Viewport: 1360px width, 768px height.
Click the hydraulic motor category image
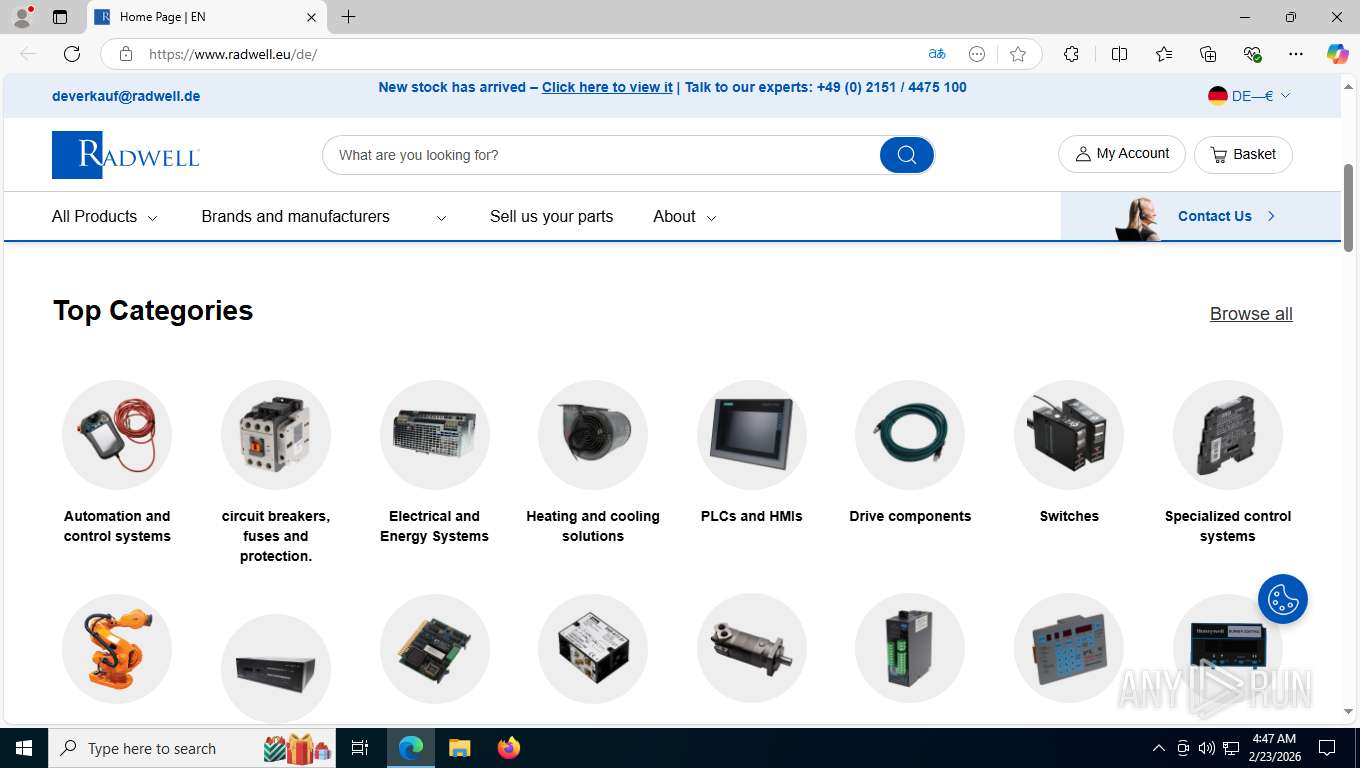[x=752, y=649]
